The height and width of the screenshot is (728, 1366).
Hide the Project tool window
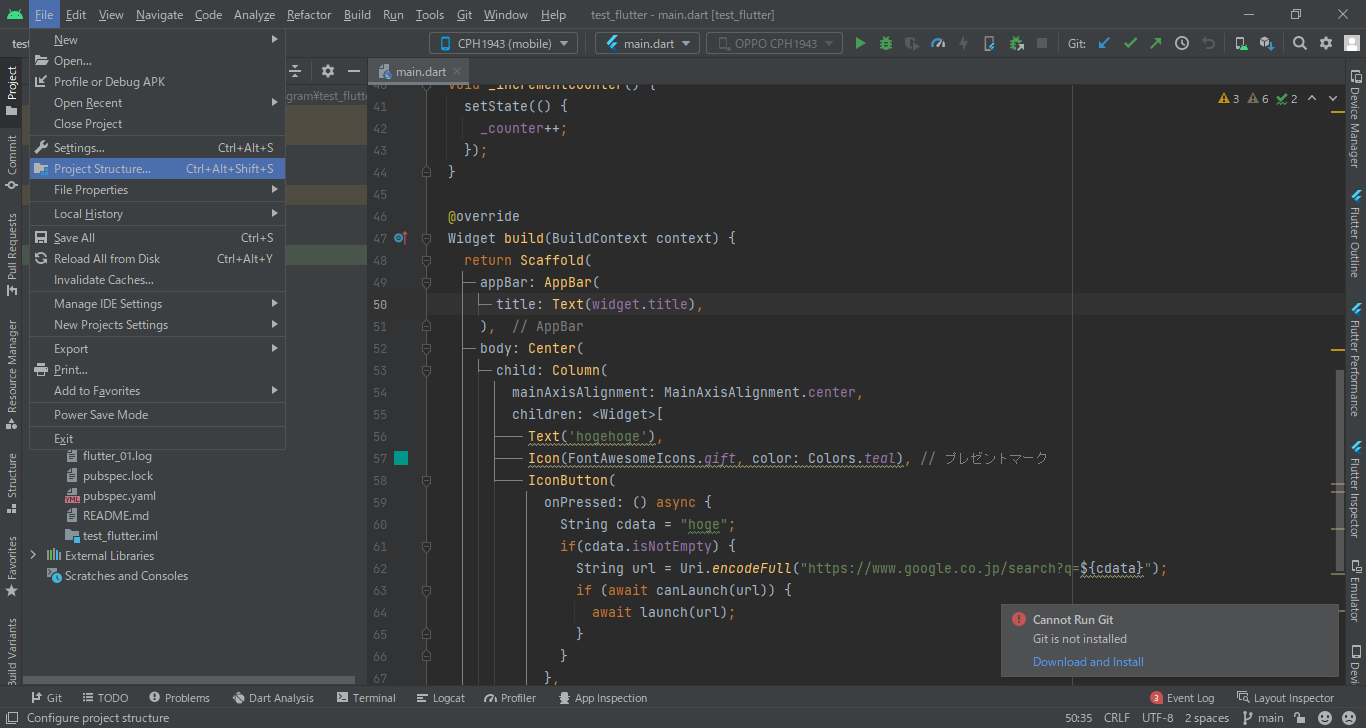coord(353,71)
